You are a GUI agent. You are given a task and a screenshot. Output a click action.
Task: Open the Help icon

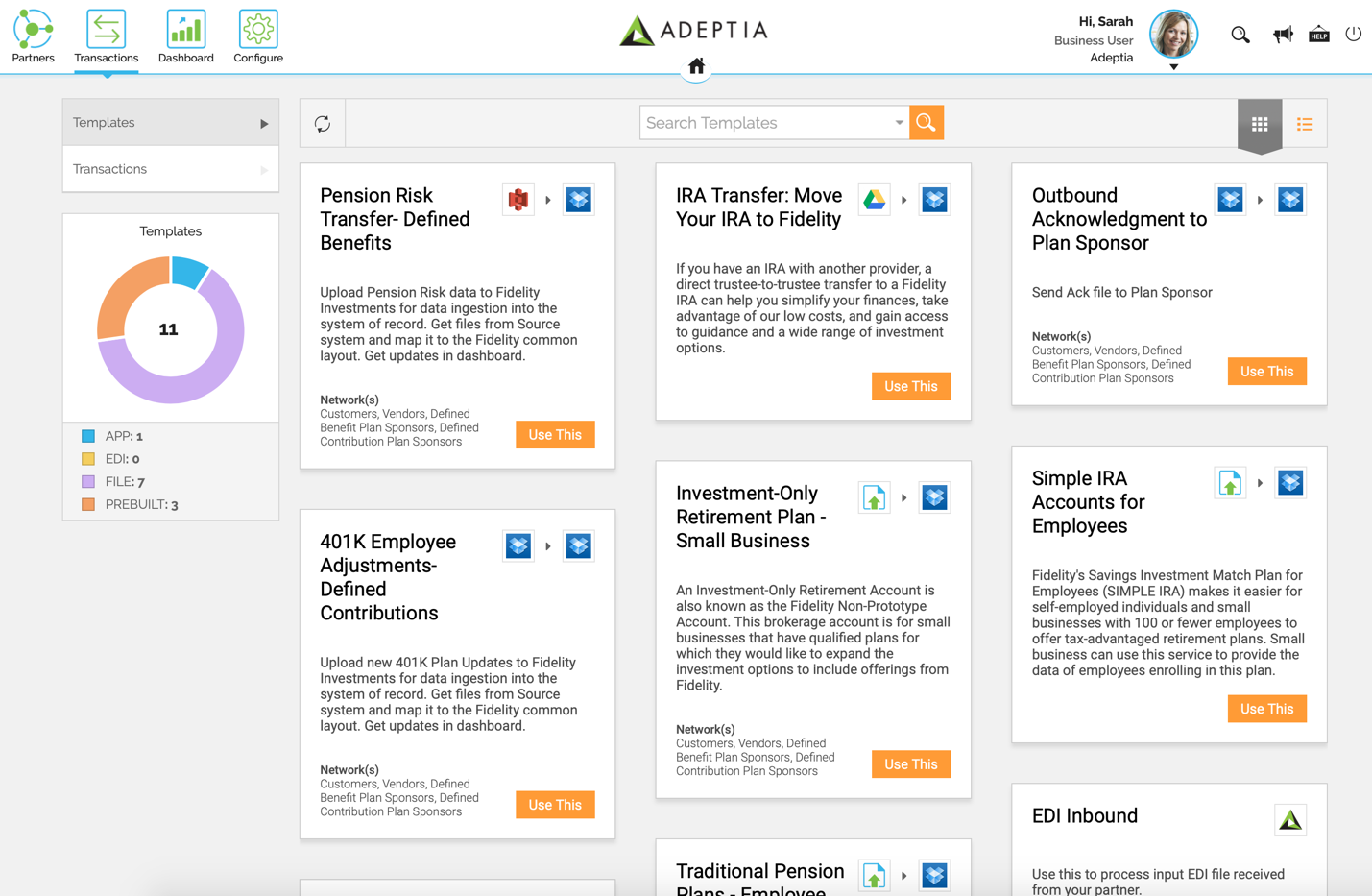click(x=1319, y=35)
